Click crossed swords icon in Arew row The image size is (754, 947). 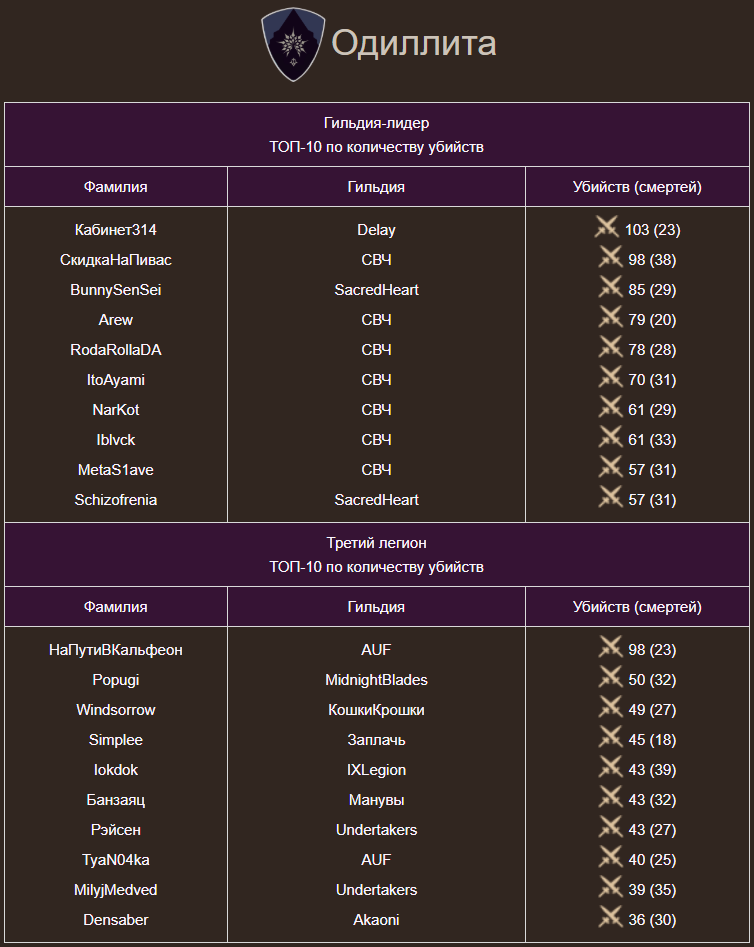point(610,318)
